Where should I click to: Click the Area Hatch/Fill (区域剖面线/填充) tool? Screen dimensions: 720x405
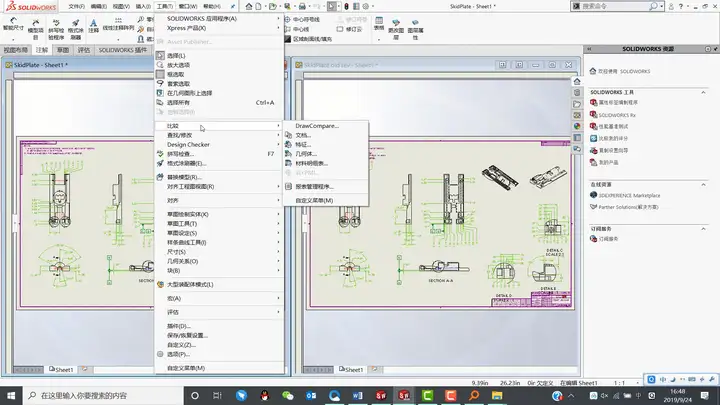click(308, 39)
